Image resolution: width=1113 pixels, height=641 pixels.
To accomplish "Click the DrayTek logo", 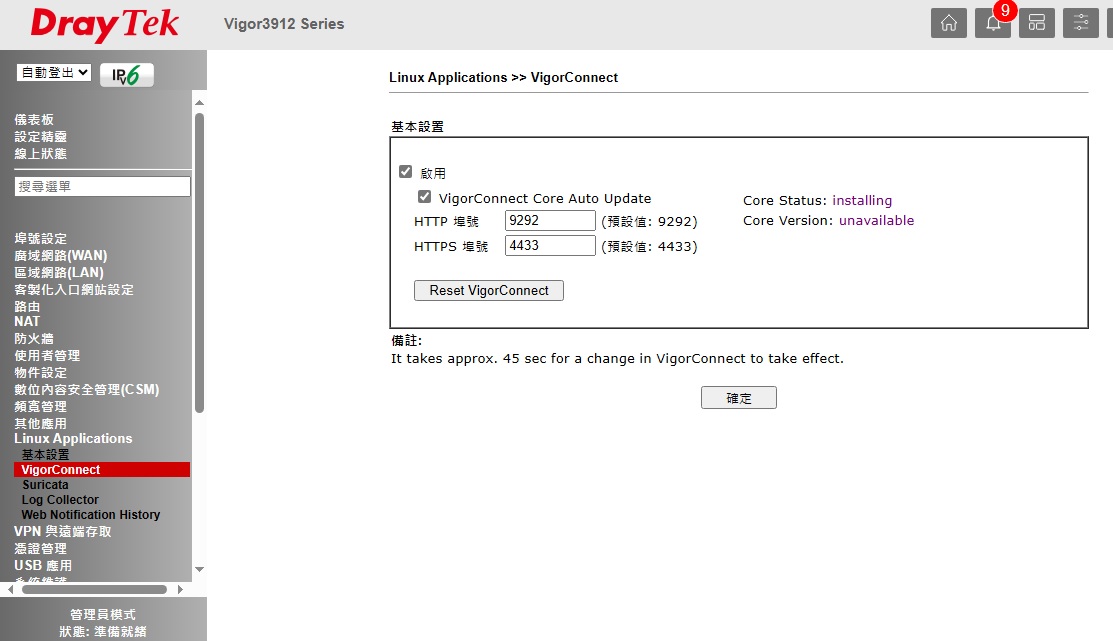I will [105, 25].
